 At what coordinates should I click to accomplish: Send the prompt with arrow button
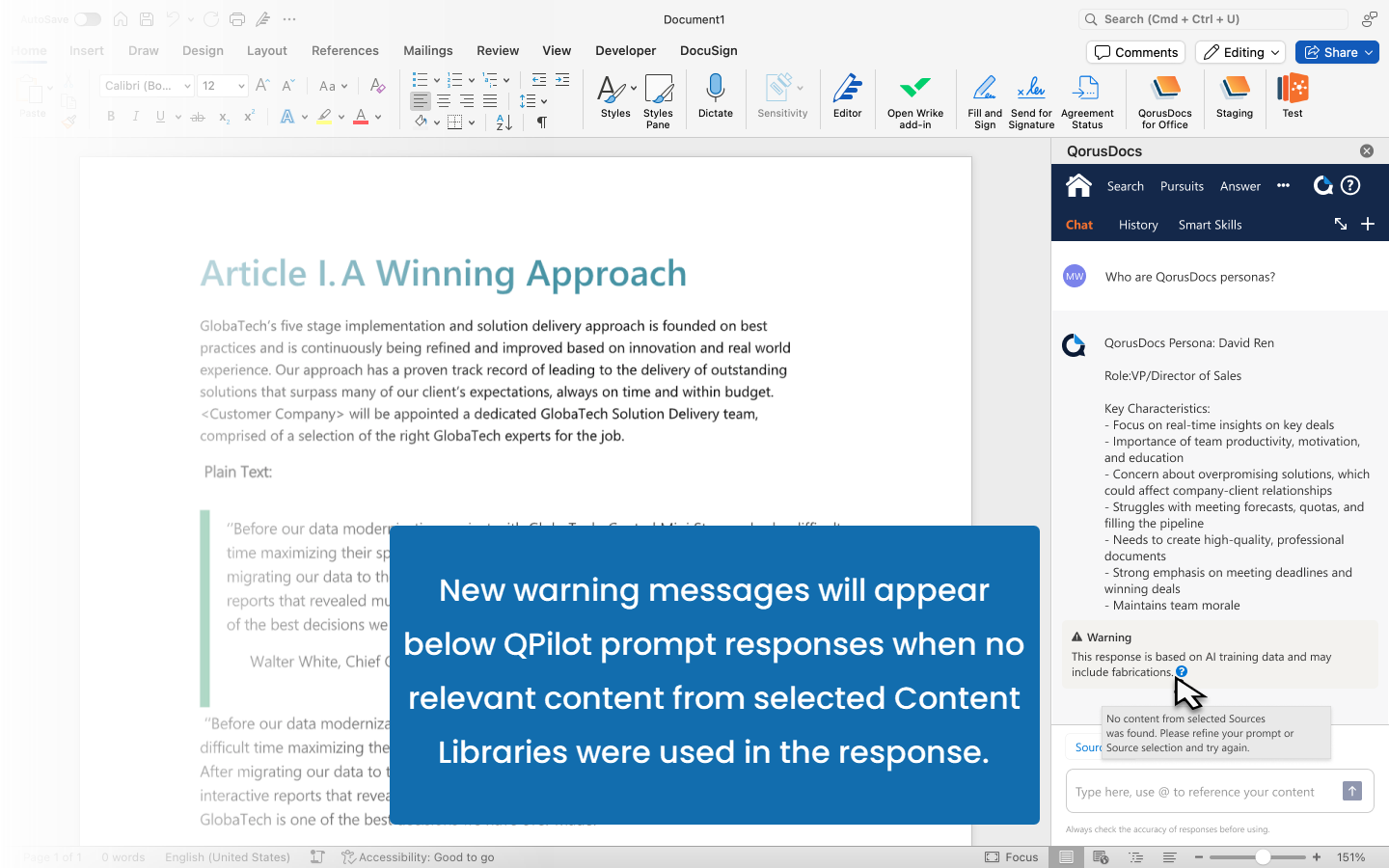[1352, 791]
